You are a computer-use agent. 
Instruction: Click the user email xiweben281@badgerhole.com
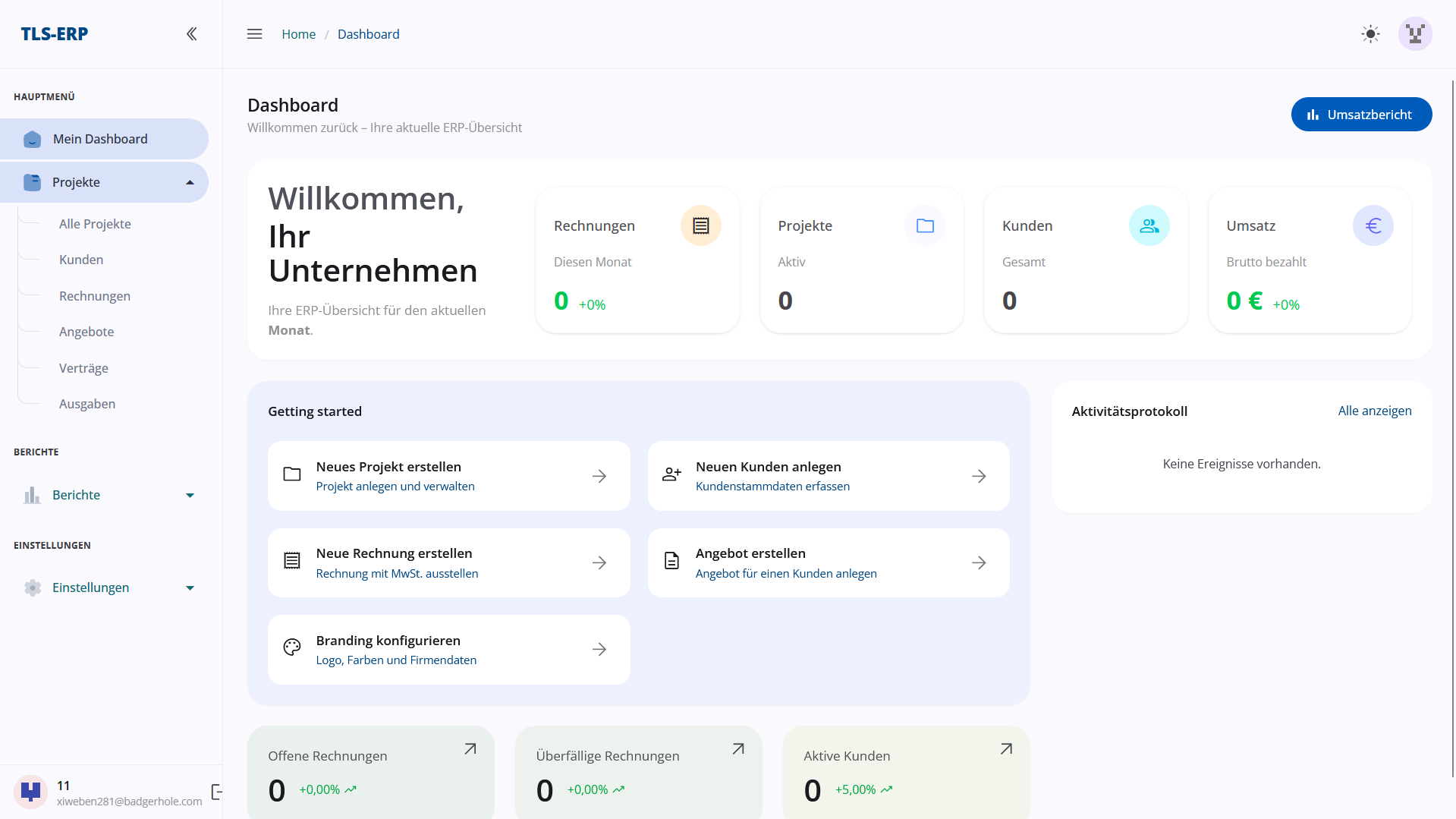click(130, 802)
